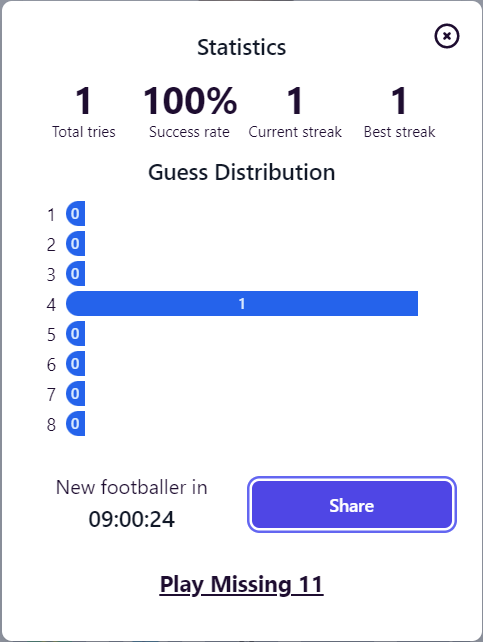The width and height of the screenshot is (483, 642).
Task: Click the Success rate label text
Action: coord(189,132)
